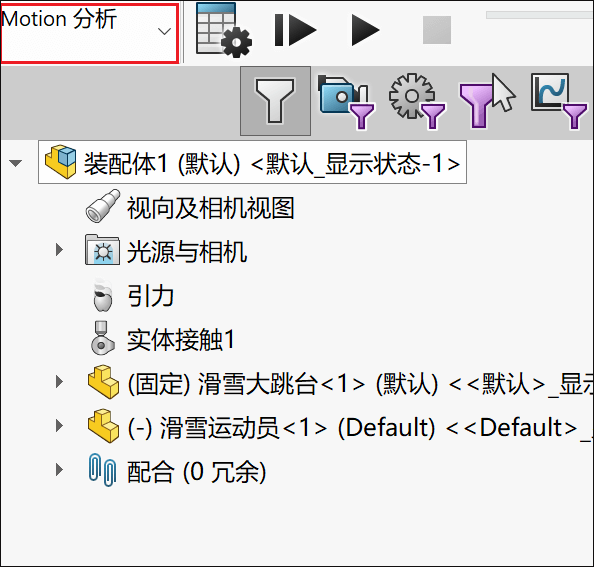
Task: Click the Calculate motion study icon
Action: (x=224, y=30)
